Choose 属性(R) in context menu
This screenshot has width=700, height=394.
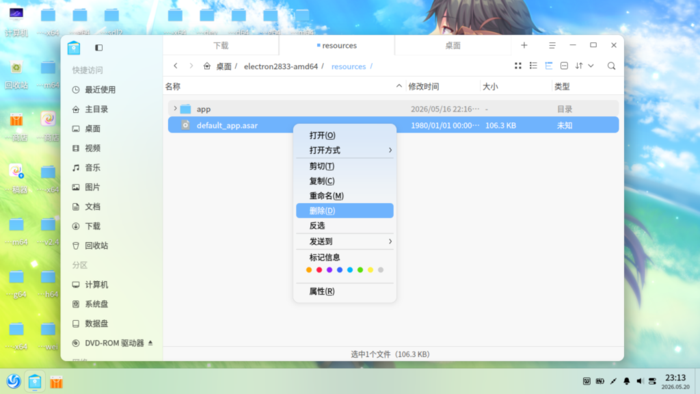[x=345, y=291]
